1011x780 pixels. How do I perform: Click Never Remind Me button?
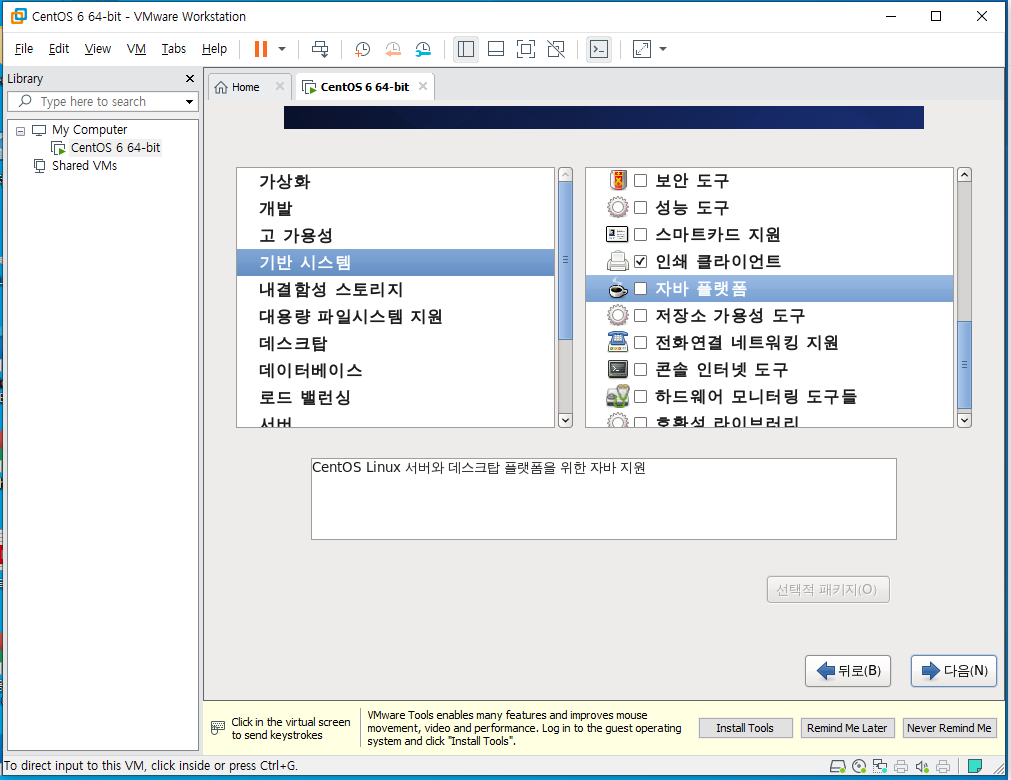pyautogui.click(x=949, y=728)
